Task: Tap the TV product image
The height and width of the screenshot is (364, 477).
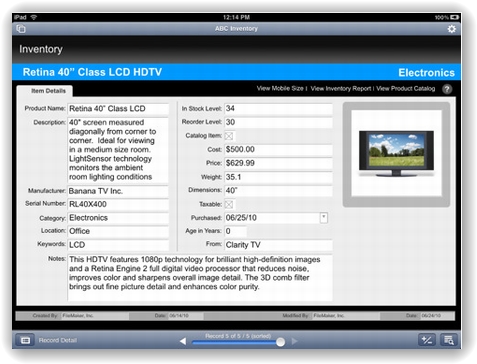Action: click(x=396, y=154)
